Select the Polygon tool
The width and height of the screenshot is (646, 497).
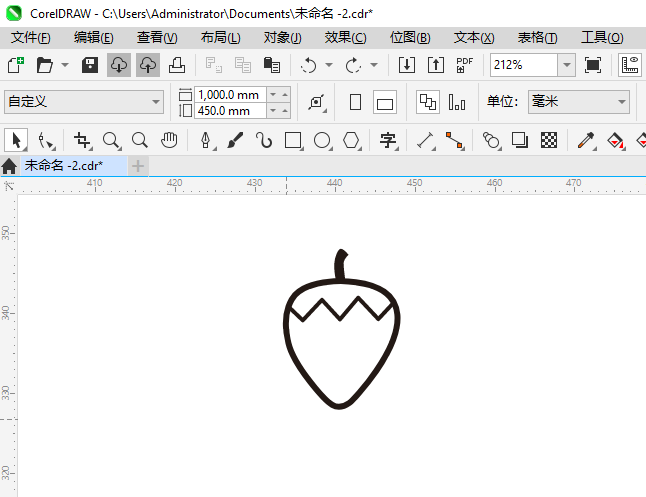351,140
